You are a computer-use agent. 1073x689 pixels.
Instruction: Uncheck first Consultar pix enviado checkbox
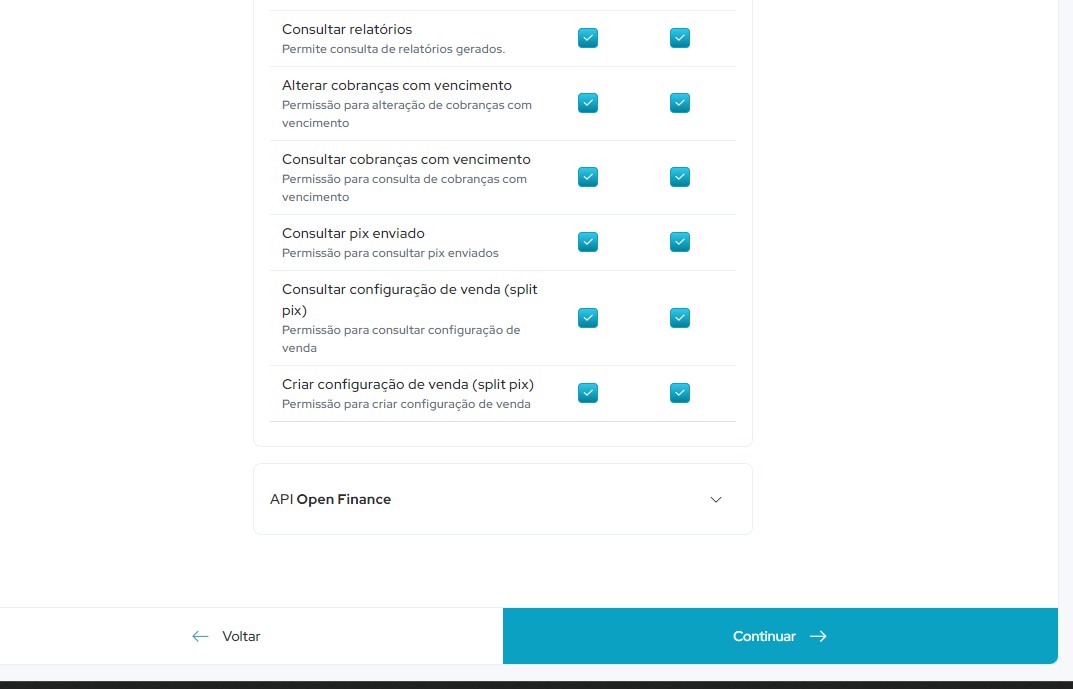click(x=588, y=242)
